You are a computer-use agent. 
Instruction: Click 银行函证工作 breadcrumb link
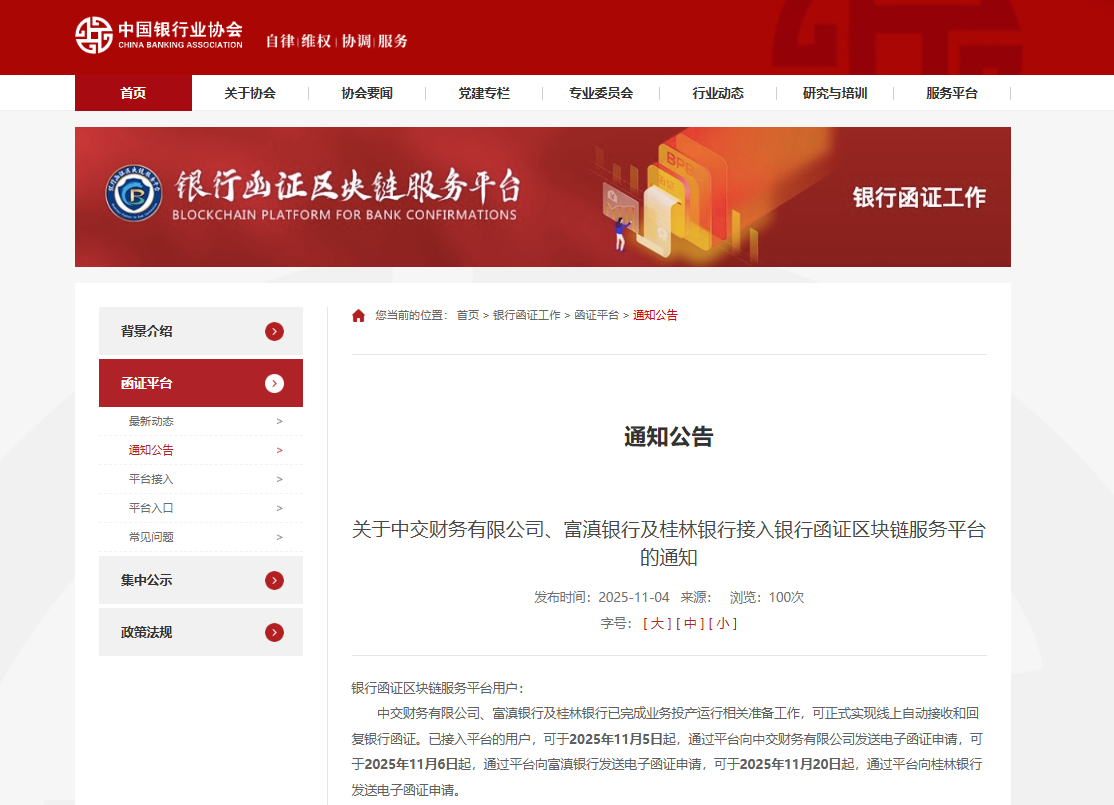point(526,315)
